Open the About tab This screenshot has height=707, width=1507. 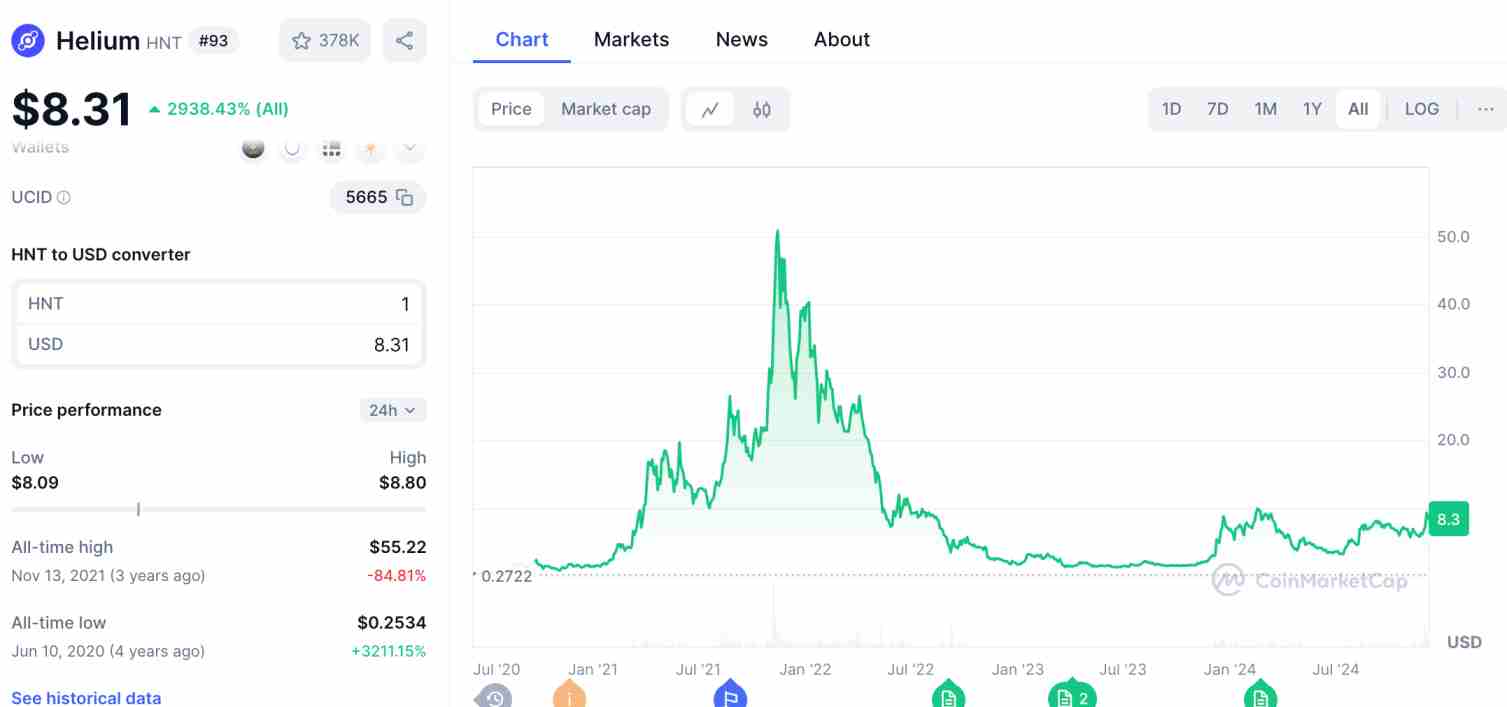pos(842,40)
